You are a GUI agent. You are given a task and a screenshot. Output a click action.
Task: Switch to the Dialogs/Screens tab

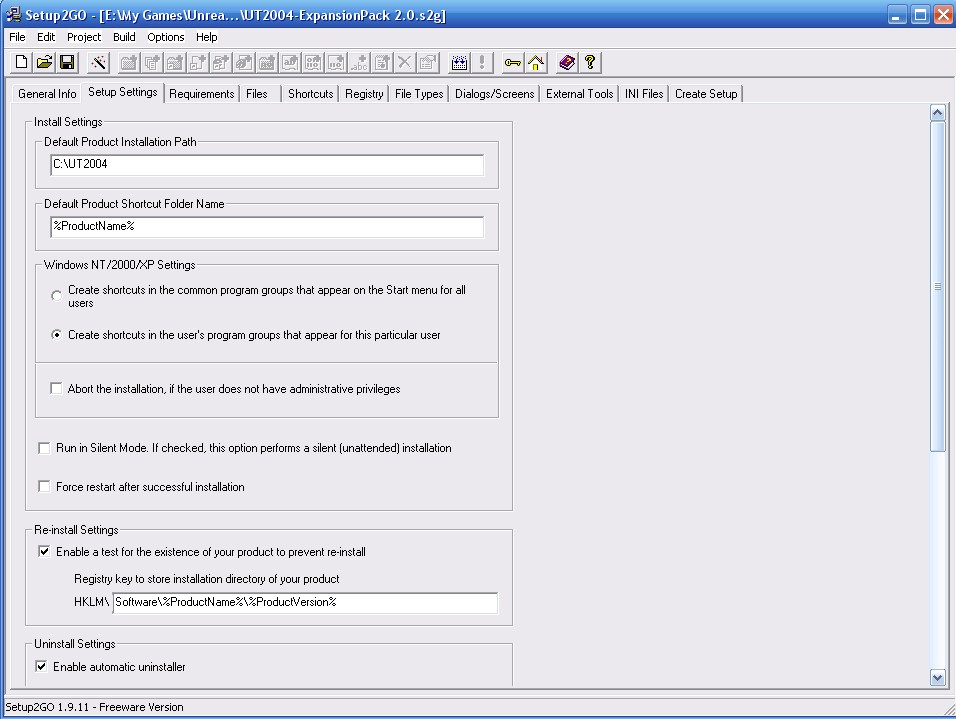[x=494, y=94]
